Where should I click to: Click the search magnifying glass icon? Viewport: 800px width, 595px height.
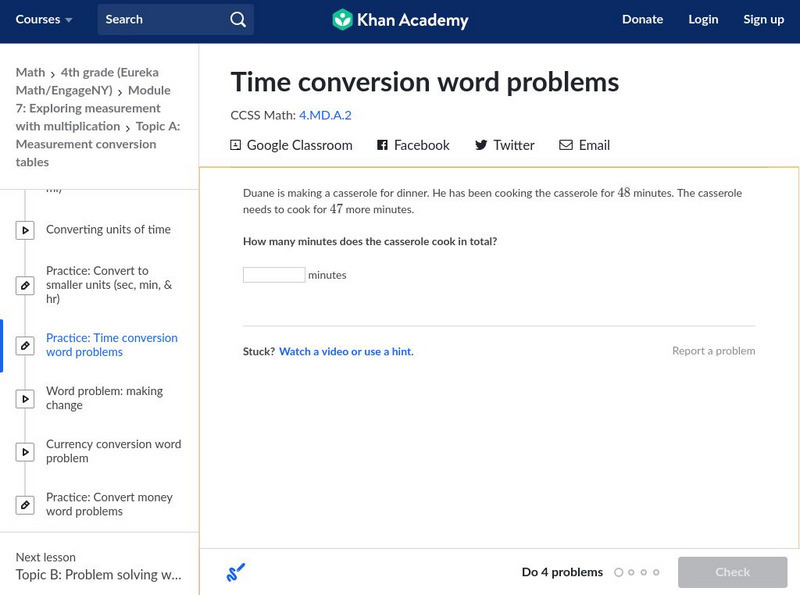click(x=237, y=18)
